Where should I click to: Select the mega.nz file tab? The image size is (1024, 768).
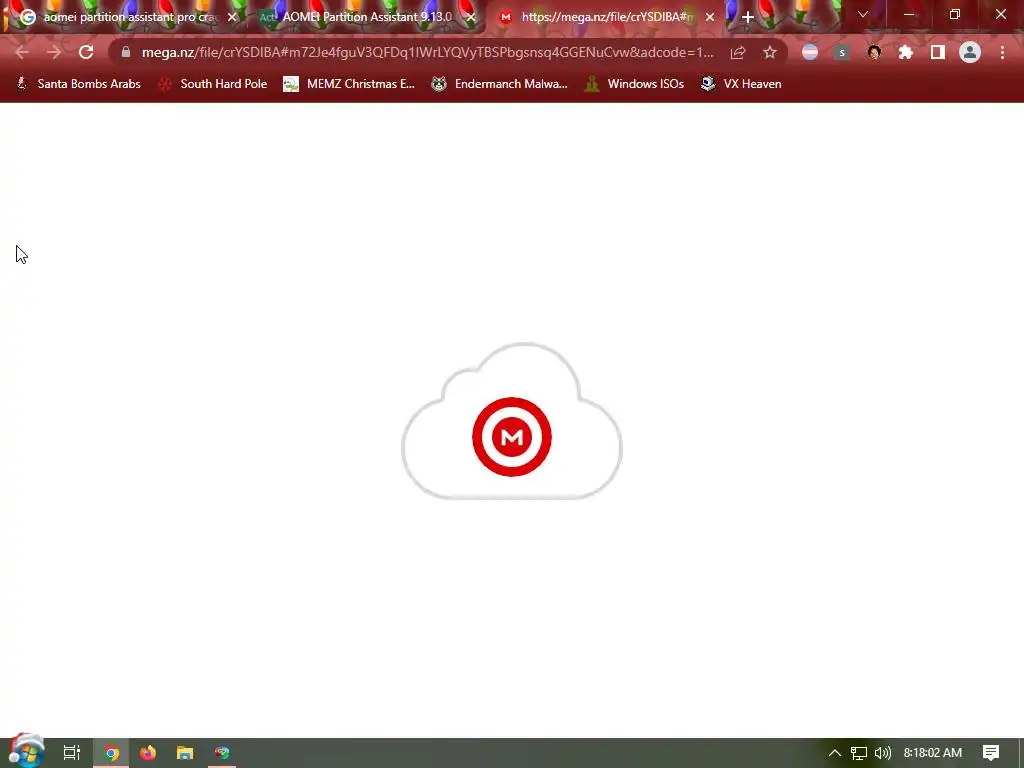[606, 18]
